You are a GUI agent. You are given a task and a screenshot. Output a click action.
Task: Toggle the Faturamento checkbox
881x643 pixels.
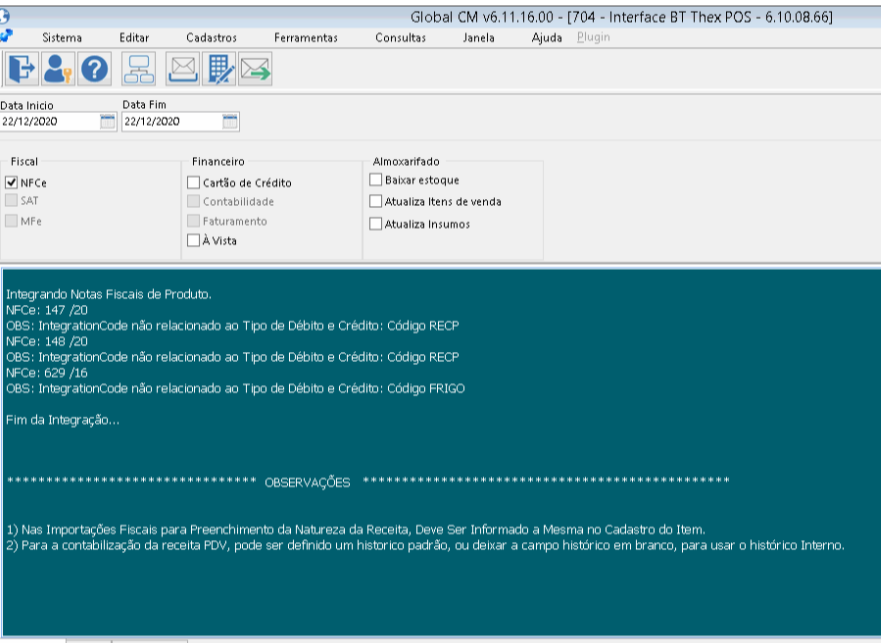(x=193, y=220)
